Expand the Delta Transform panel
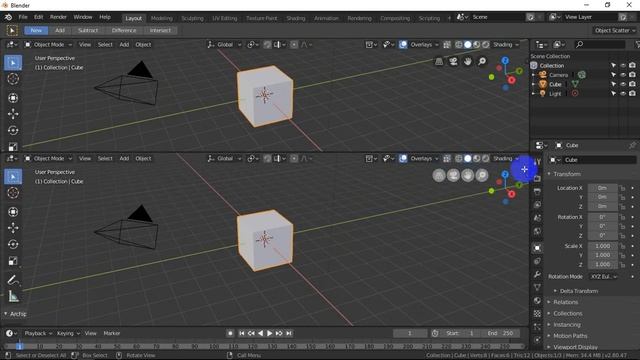640x360 pixels. (579, 291)
